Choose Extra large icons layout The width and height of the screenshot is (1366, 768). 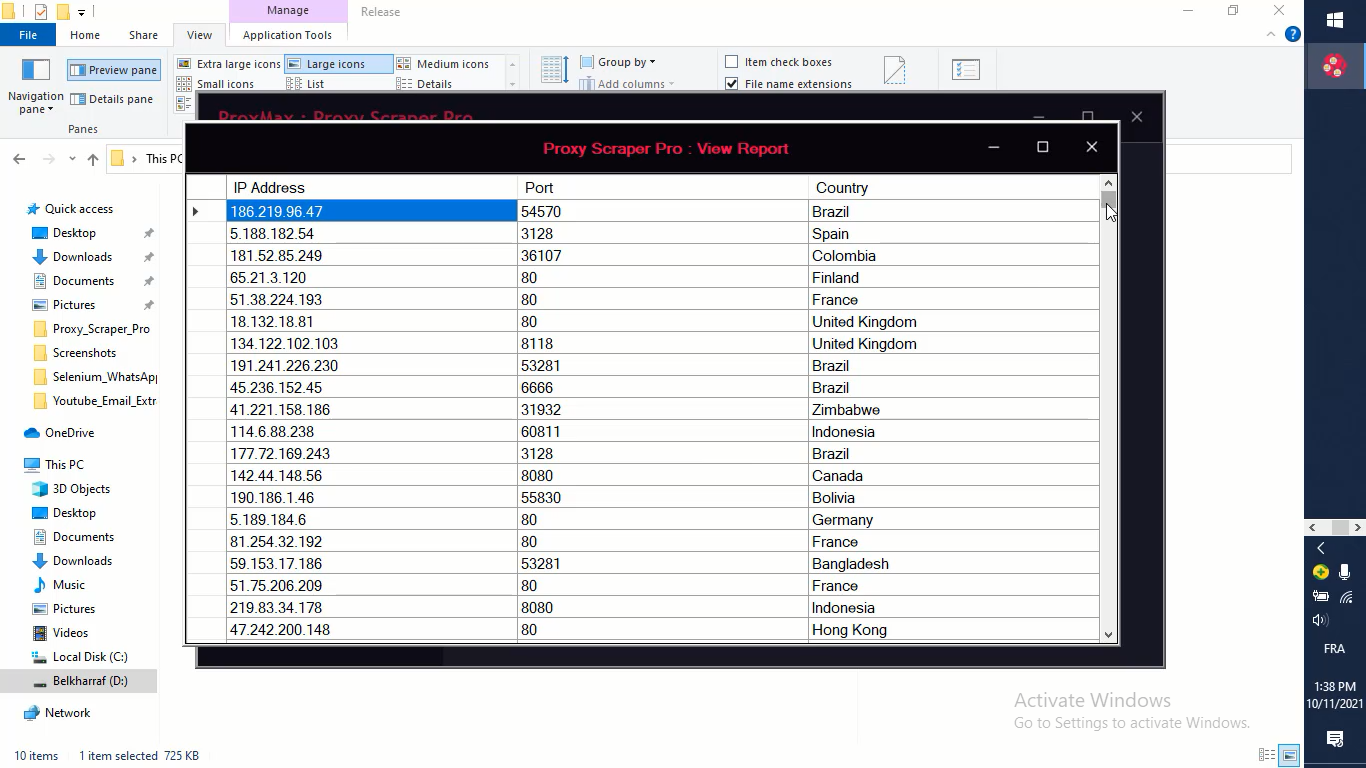coord(229,64)
